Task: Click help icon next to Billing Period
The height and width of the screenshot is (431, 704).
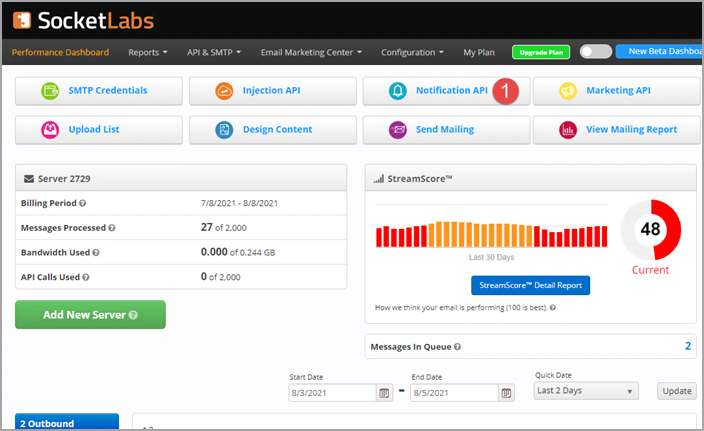Action: (x=83, y=203)
